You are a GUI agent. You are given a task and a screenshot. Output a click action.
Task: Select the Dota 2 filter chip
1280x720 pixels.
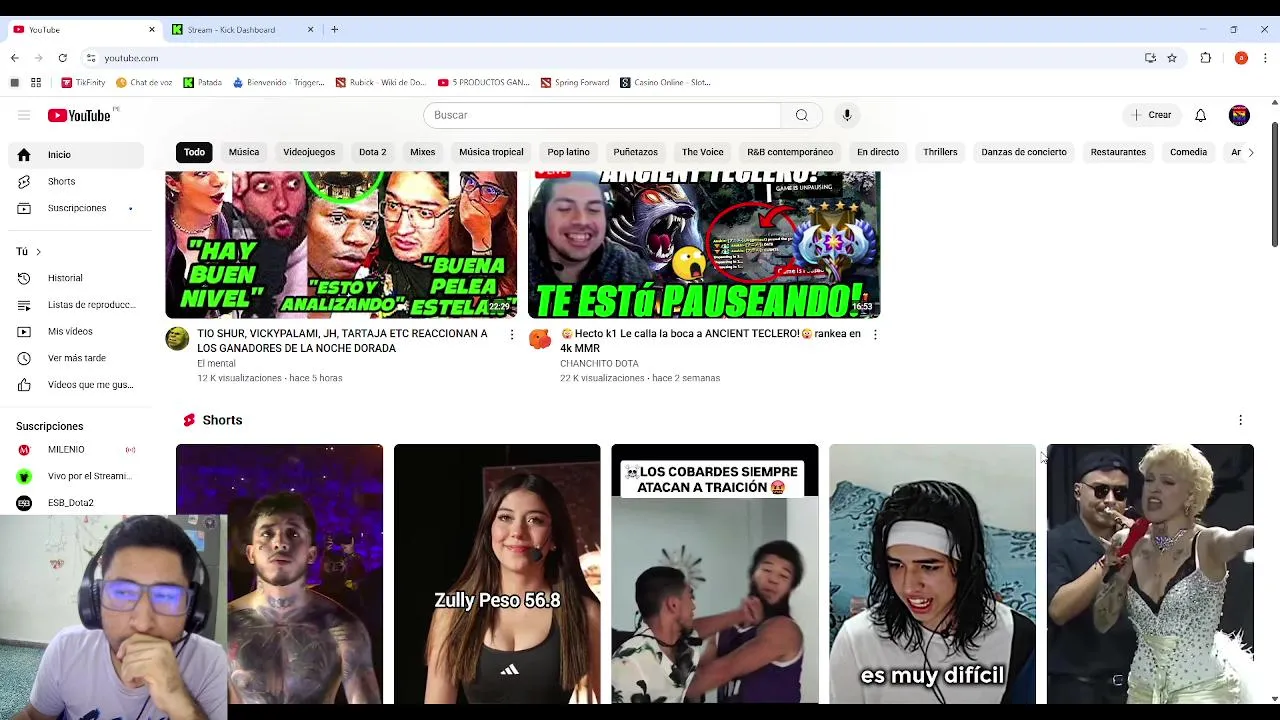[x=372, y=152]
